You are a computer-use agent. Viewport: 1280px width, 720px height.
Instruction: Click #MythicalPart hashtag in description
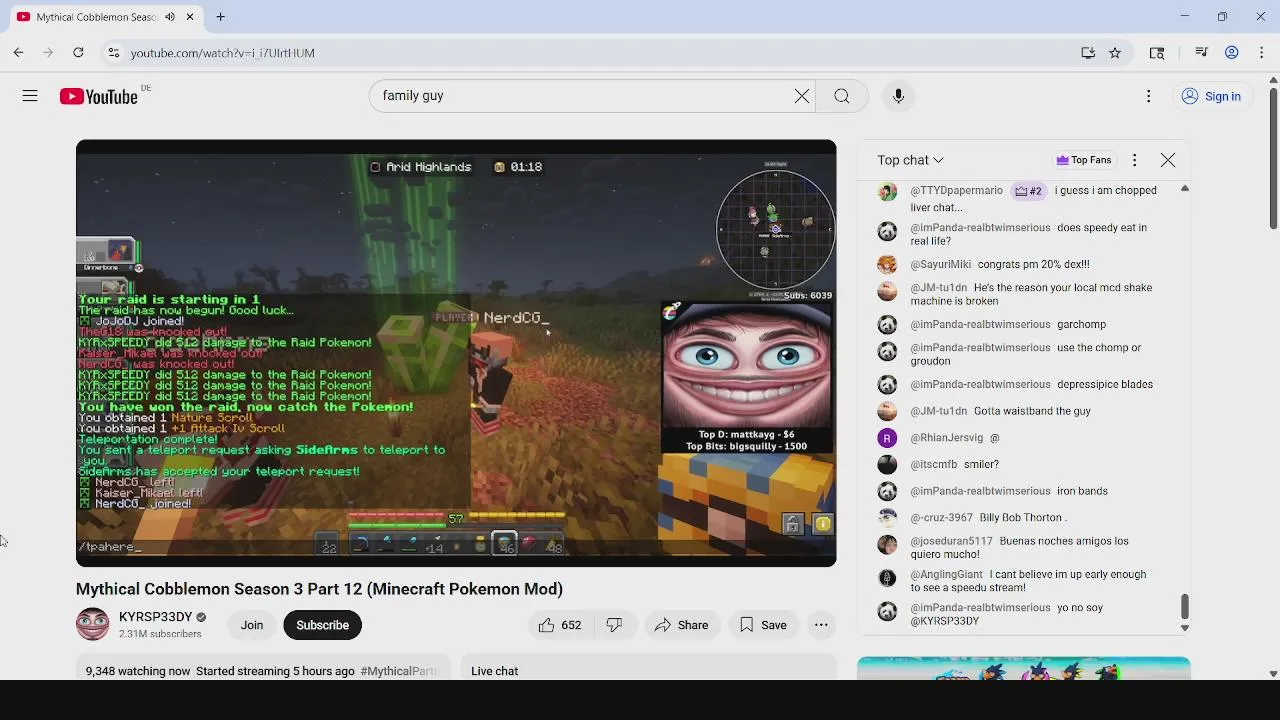(398, 671)
